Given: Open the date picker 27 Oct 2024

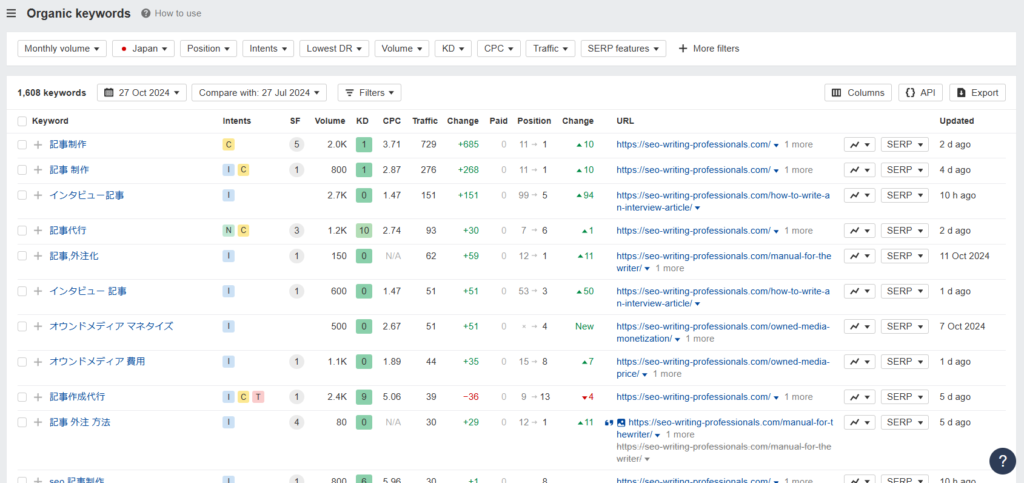Looking at the screenshot, I should [x=142, y=93].
